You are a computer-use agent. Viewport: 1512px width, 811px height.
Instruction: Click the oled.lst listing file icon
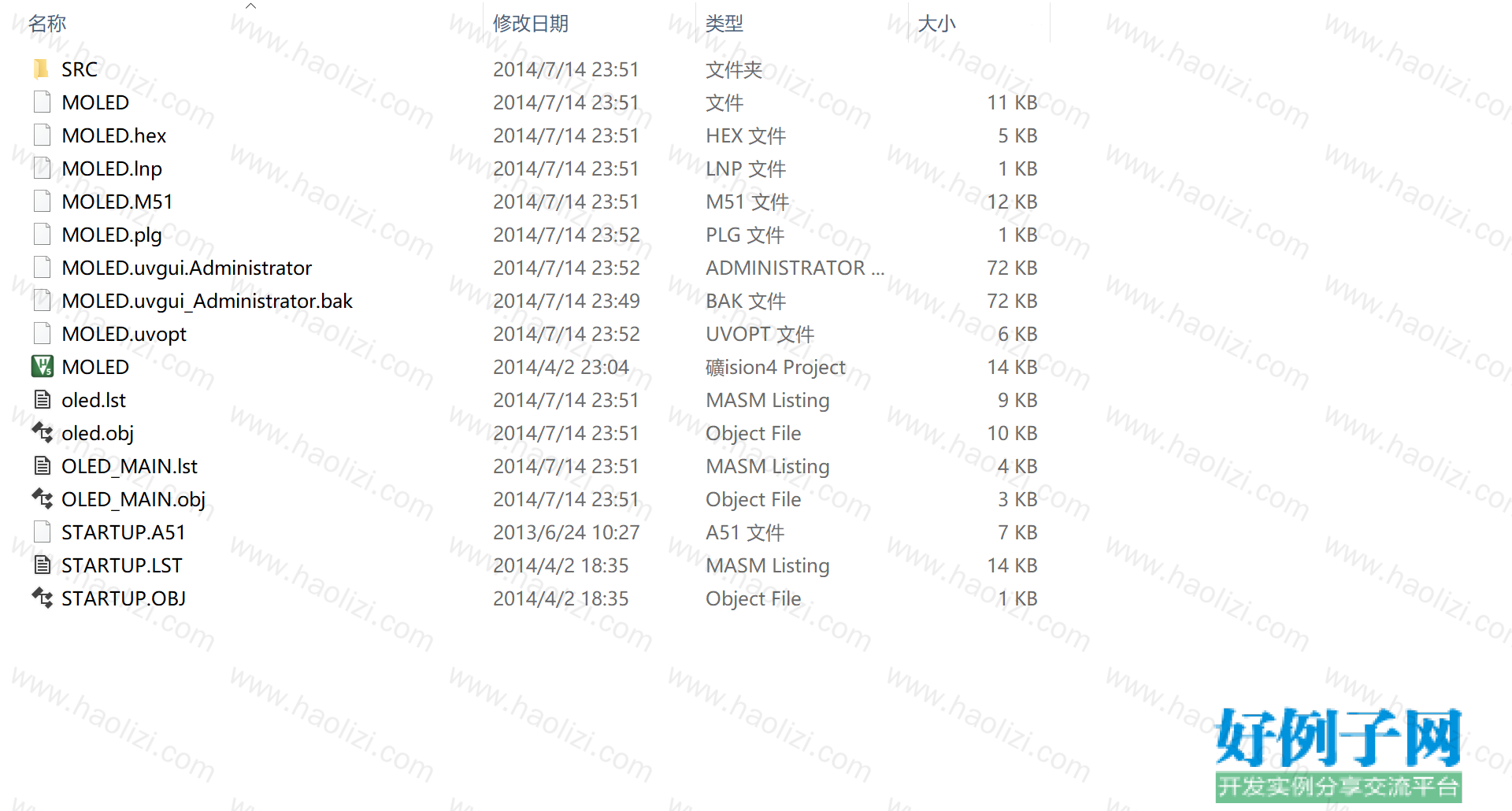(43, 400)
